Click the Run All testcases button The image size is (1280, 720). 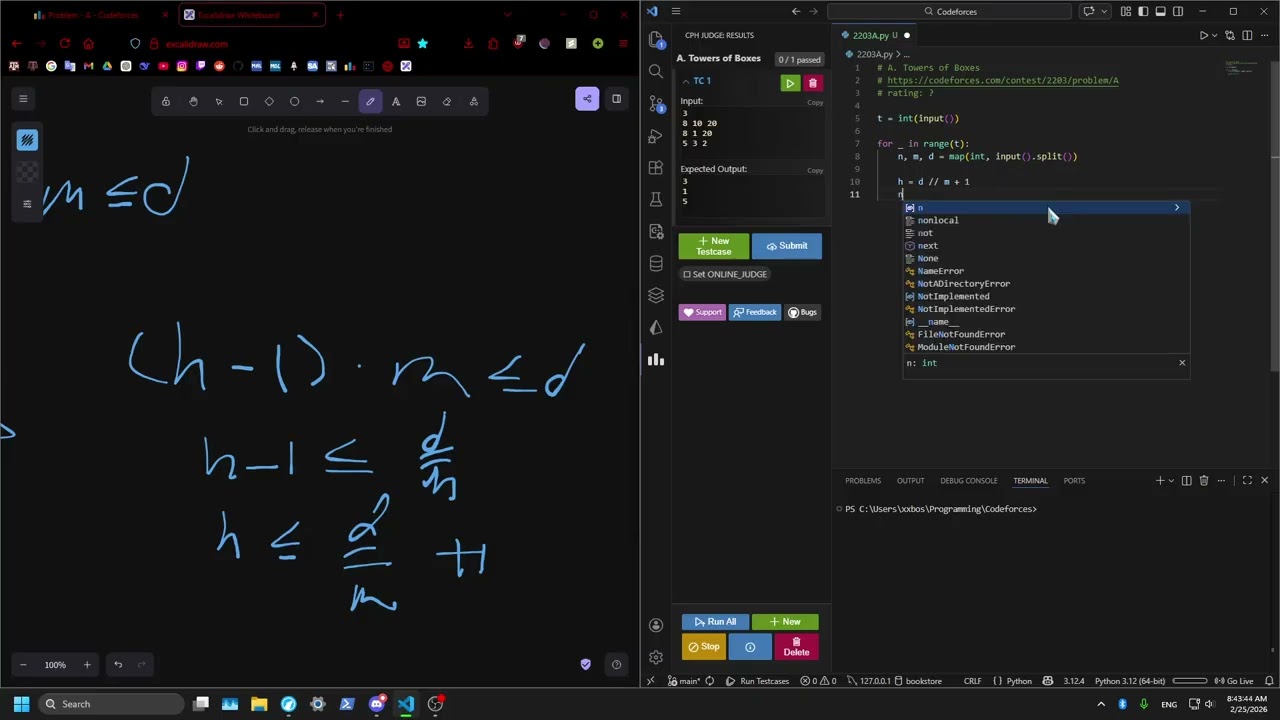coord(714,622)
